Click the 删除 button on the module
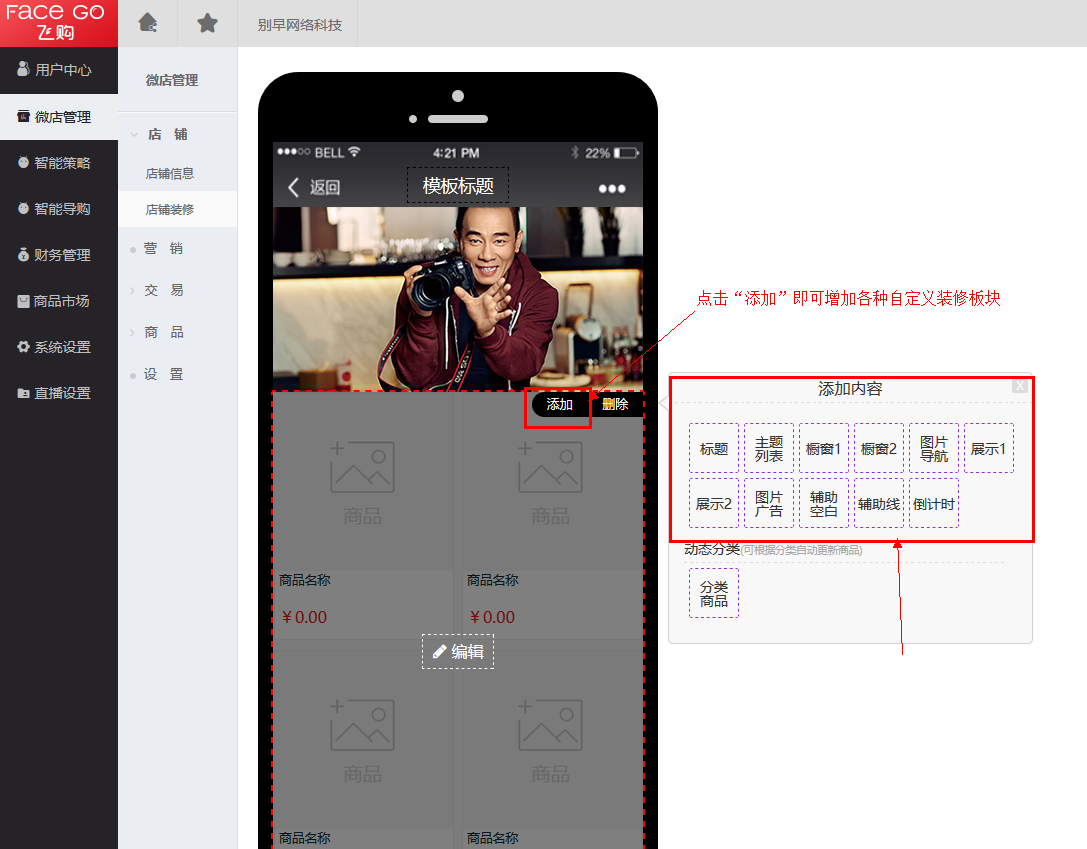The image size is (1087, 849). (x=615, y=404)
